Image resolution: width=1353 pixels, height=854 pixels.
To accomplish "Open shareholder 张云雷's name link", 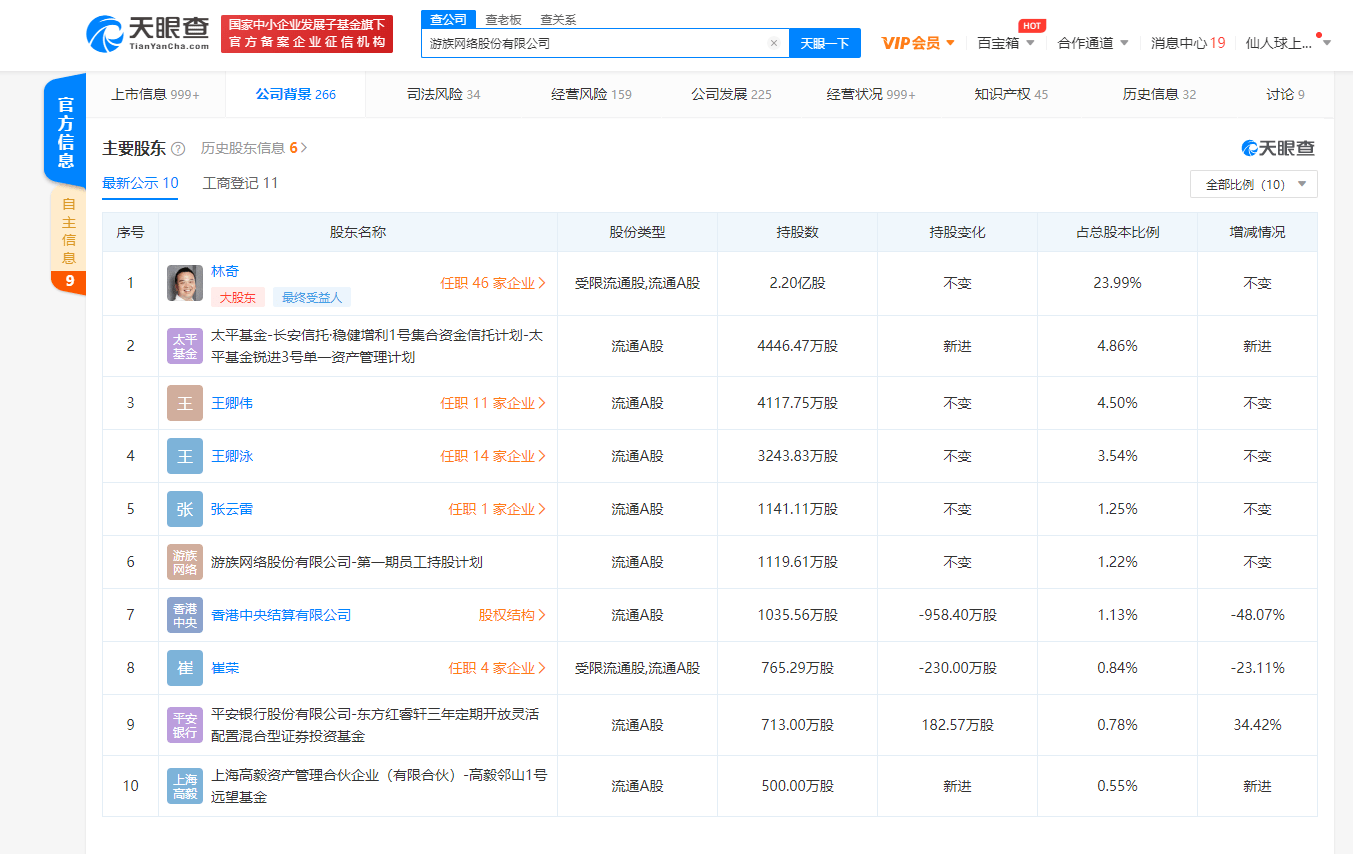I will click(x=232, y=509).
